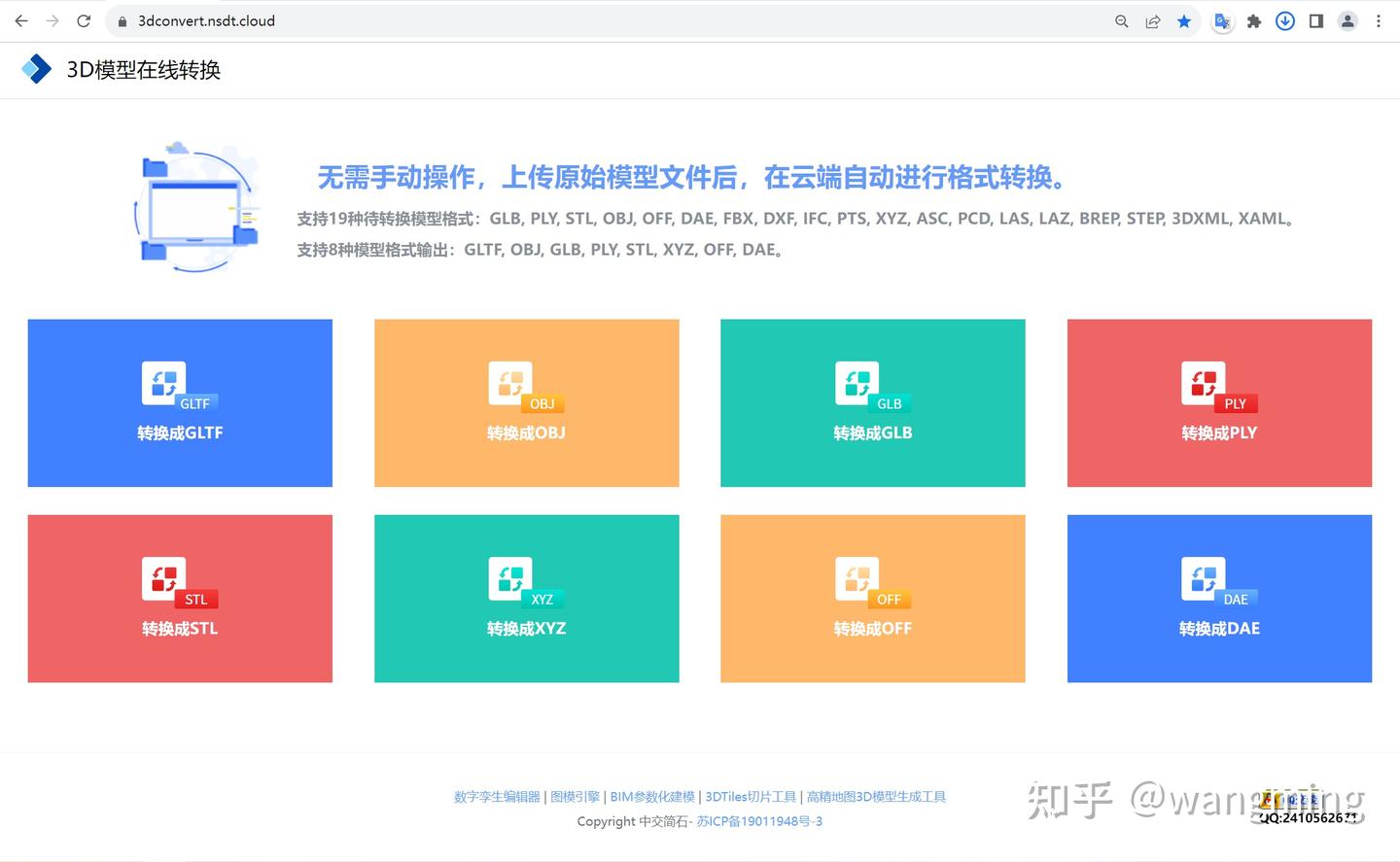
Task: Open the Chrome three-dot menu
Action: (1378, 20)
